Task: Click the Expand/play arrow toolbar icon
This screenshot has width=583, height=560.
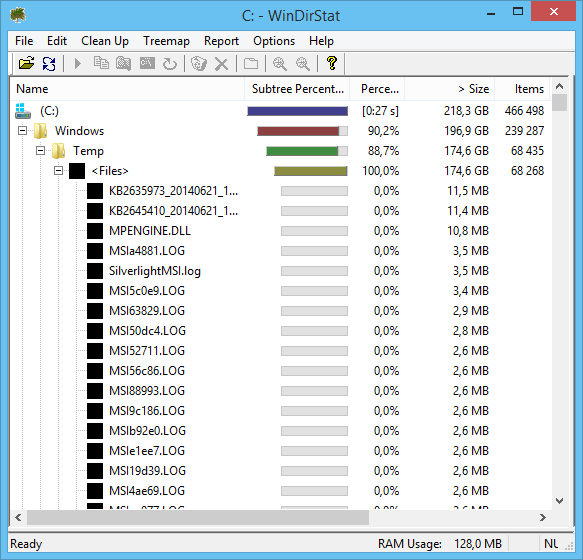Action: coord(78,64)
